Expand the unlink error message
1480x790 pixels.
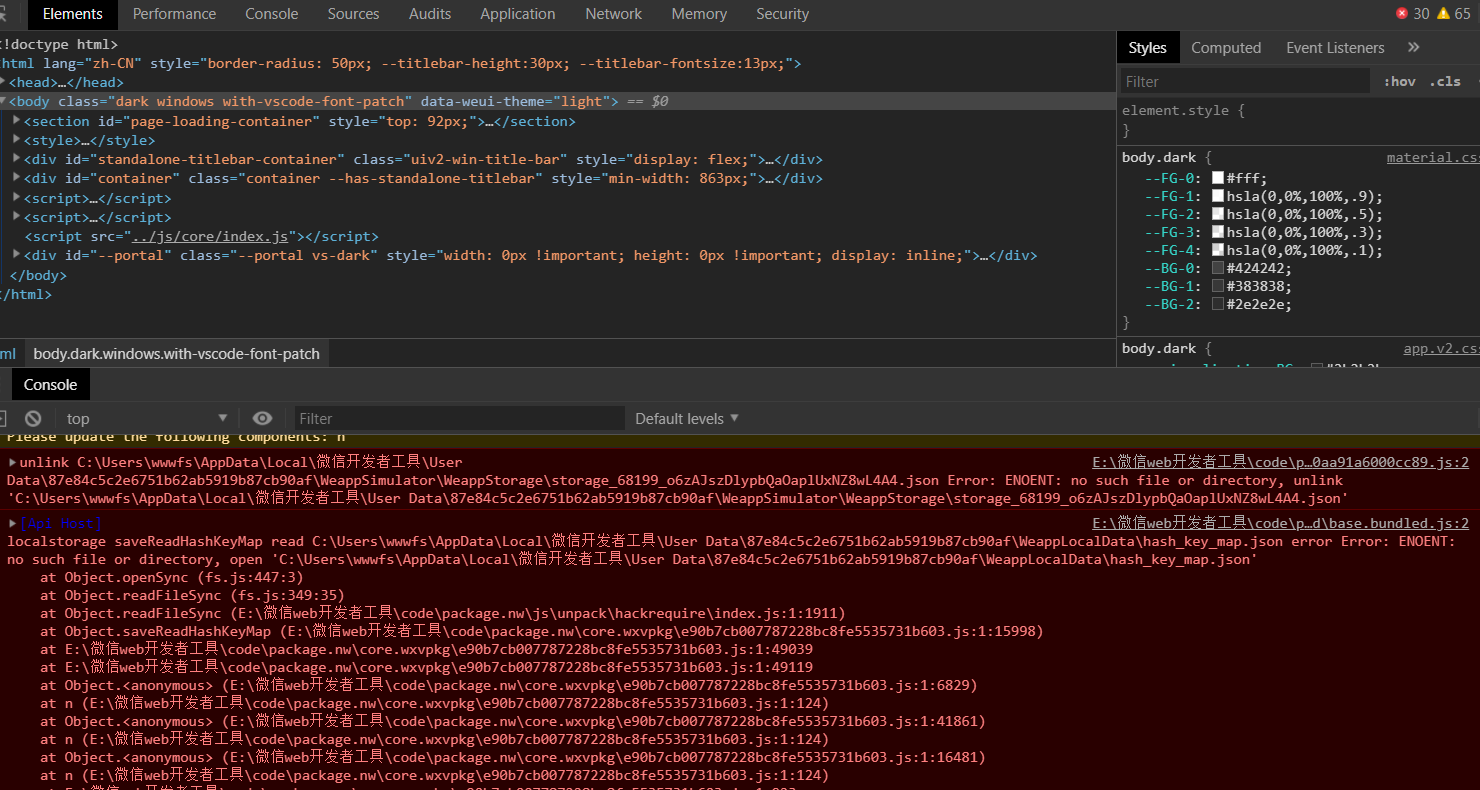point(12,462)
